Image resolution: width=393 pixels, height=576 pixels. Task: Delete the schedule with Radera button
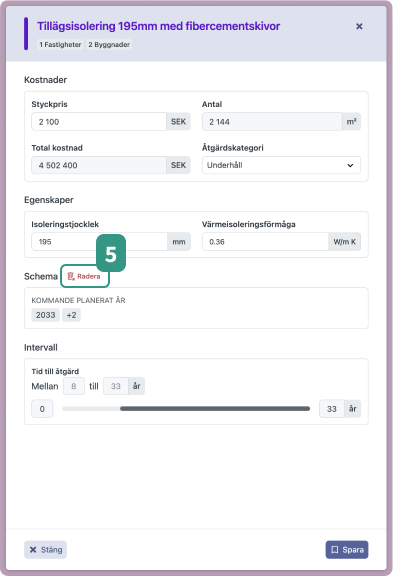tap(85, 276)
